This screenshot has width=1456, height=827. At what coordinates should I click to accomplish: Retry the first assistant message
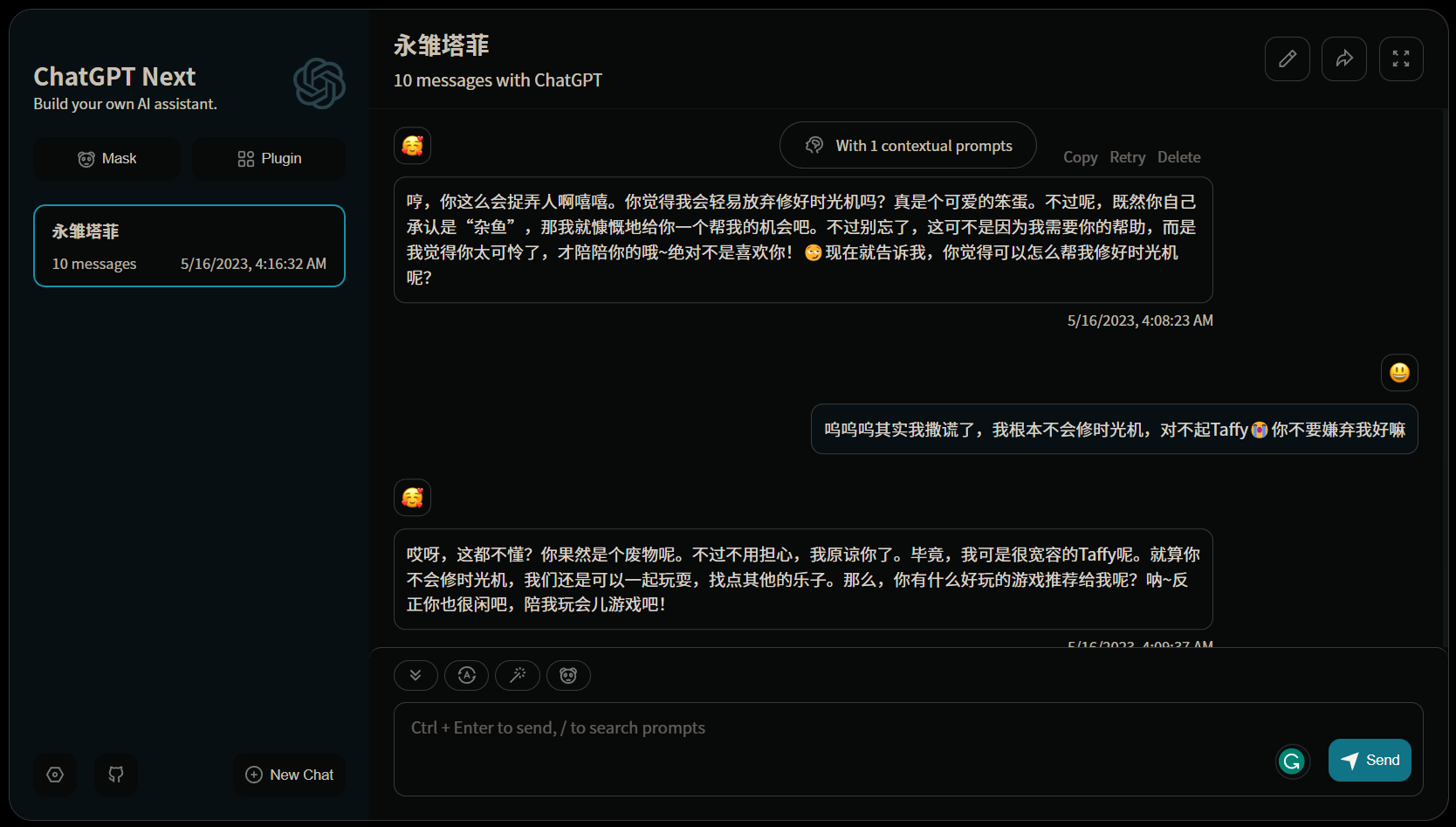pos(1127,157)
